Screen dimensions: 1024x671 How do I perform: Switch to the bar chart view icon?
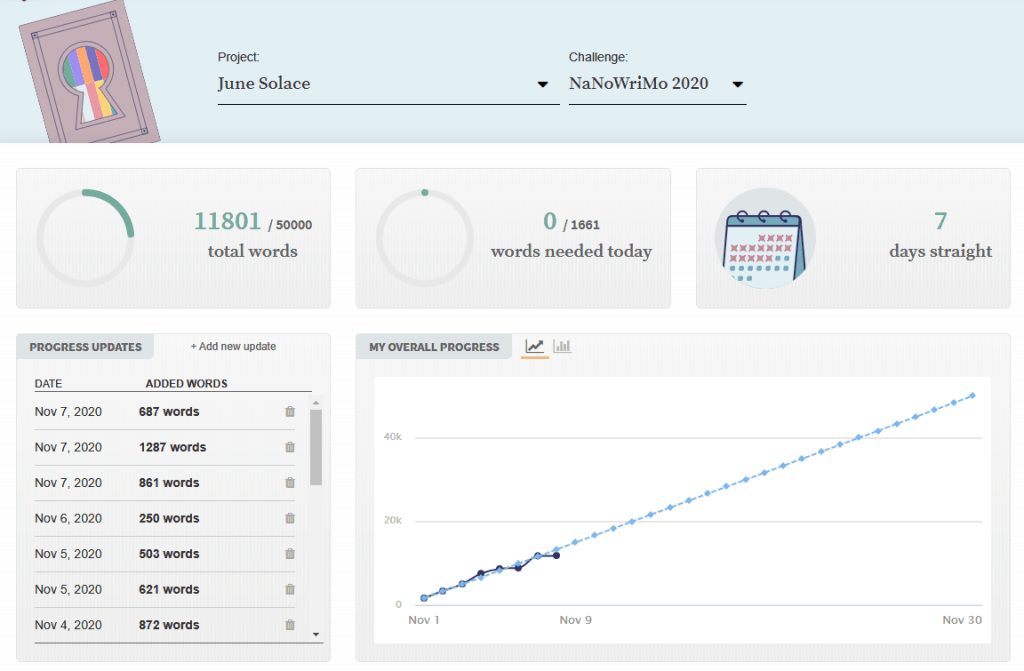coord(562,346)
